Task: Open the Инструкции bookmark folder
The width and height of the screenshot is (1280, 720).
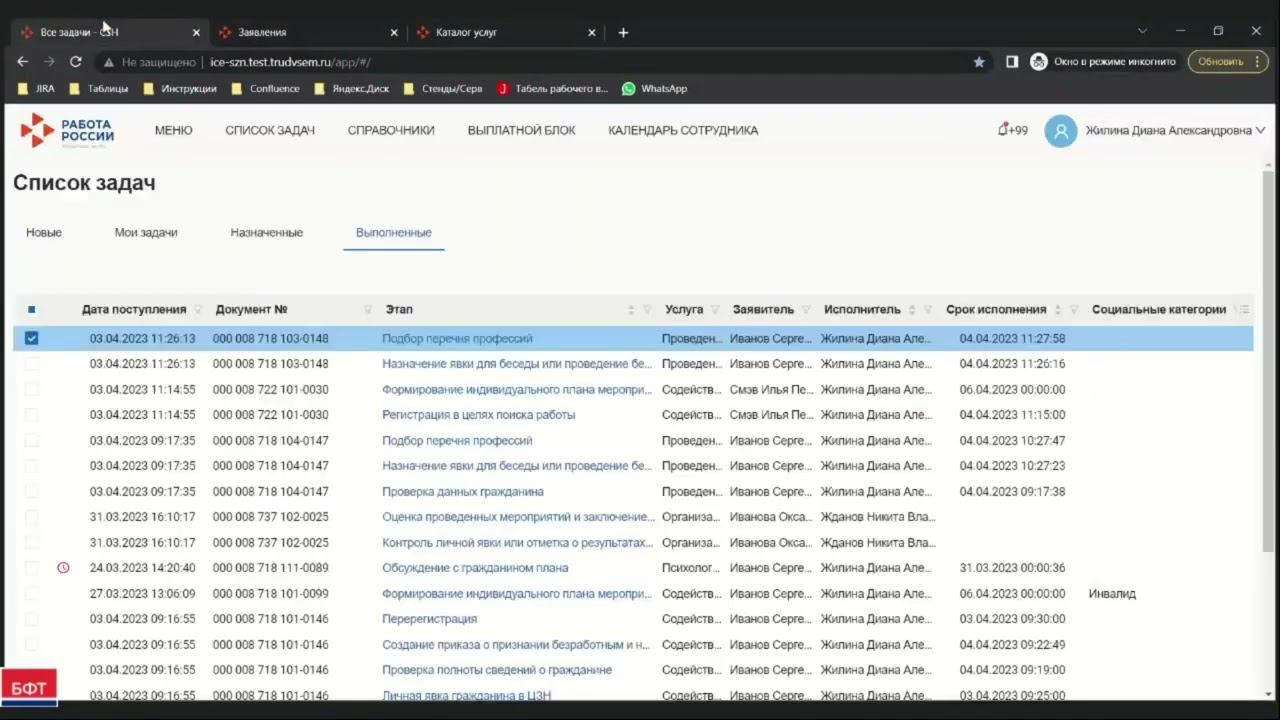Action: [180, 88]
